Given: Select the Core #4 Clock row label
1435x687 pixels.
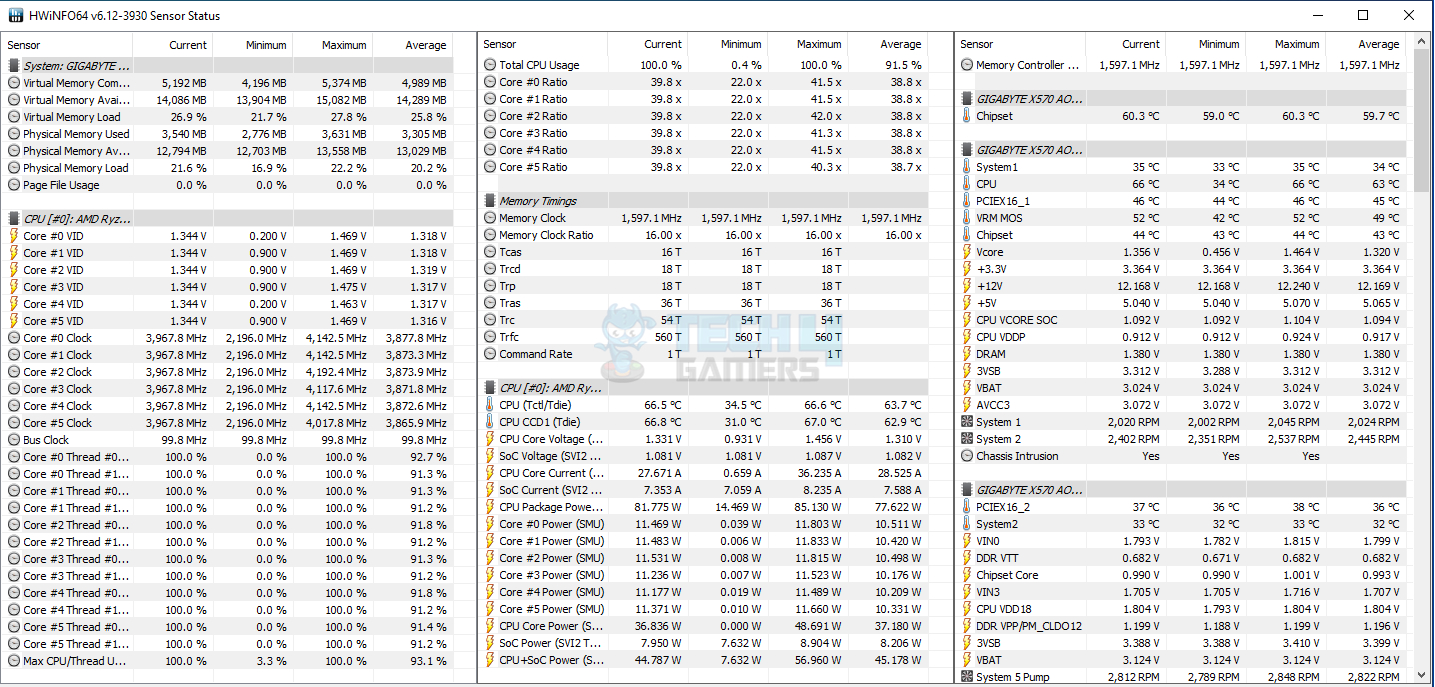Looking at the screenshot, I should coord(57,406).
